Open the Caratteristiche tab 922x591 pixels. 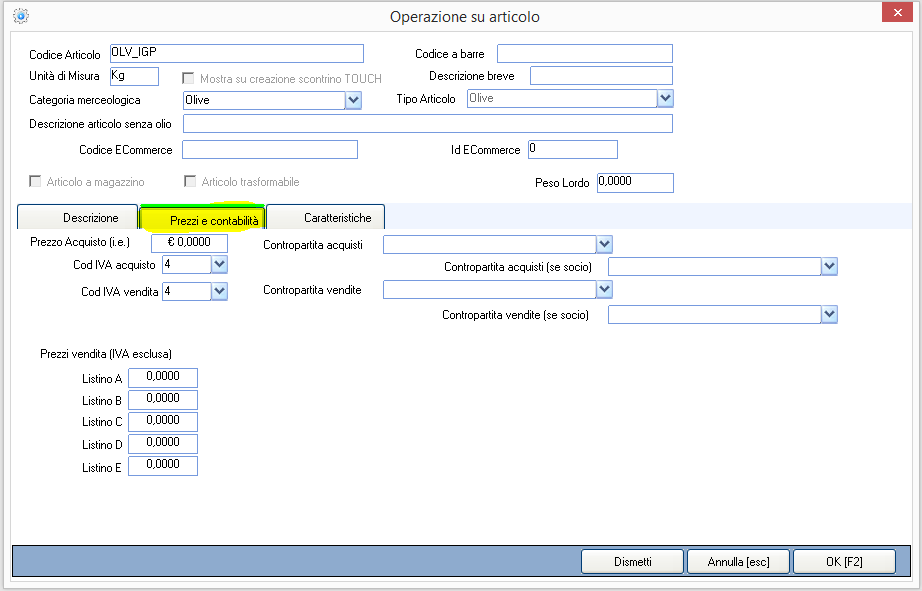pyautogui.click(x=326, y=217)
